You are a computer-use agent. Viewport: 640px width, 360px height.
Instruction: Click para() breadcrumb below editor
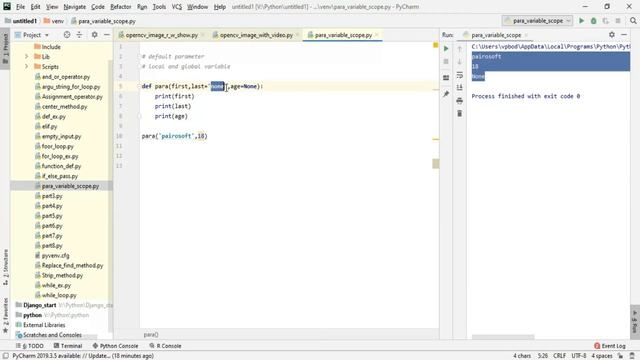click(151, 335)
